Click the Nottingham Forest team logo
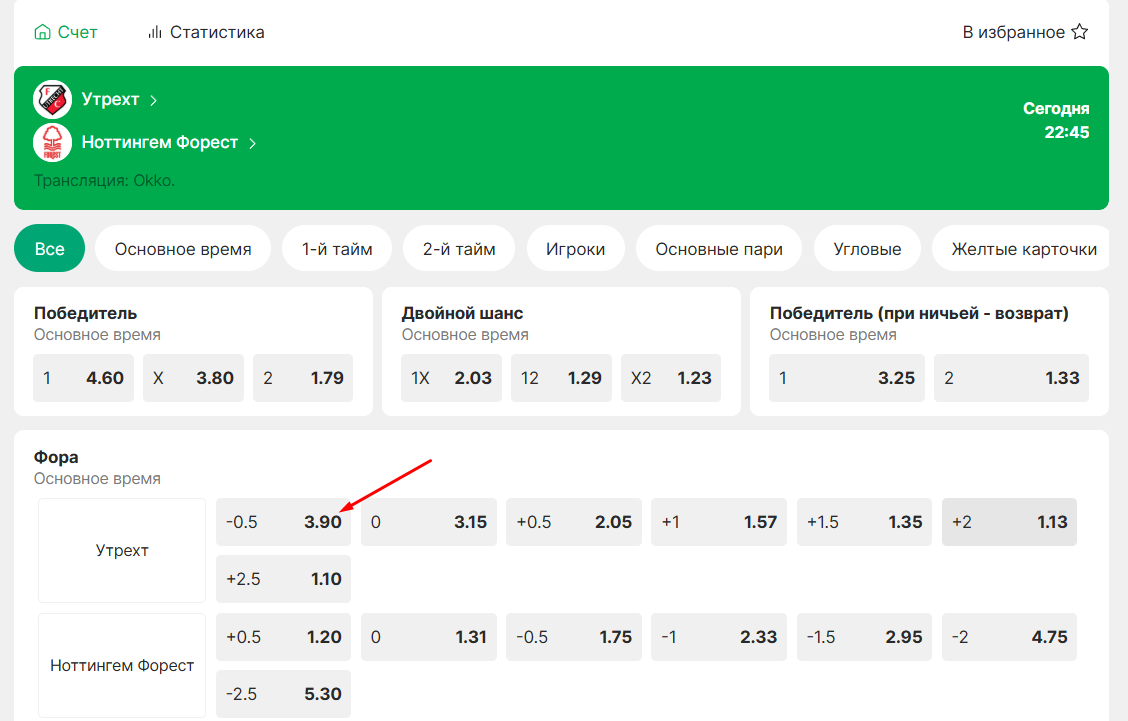The image size is (1128, 721). pyautogui.click(x=52, y=143)
